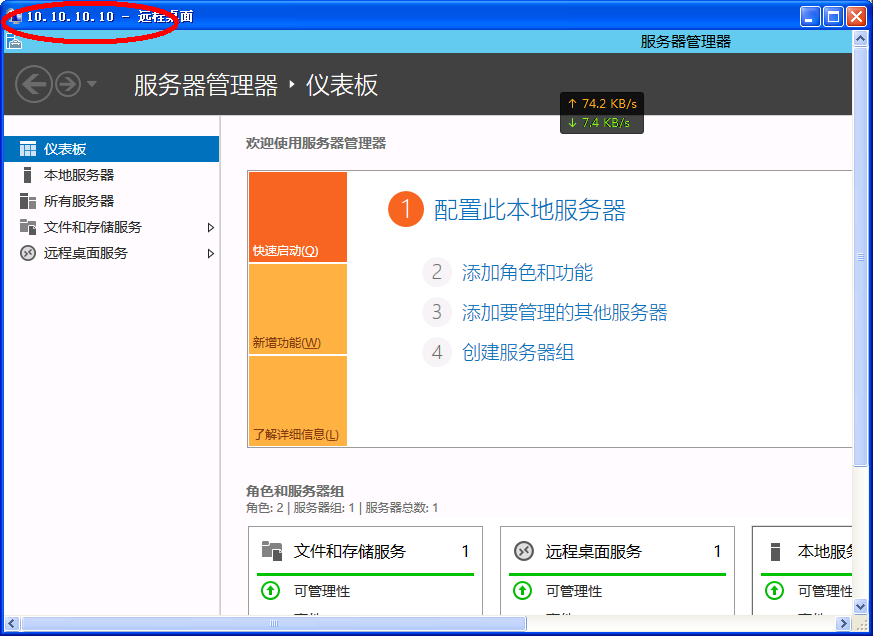The width and height of the screenshot is (873, 636).
Task: Click the 添加角色和功能 link
Action: pyautogui.click(x=527, y=273)
